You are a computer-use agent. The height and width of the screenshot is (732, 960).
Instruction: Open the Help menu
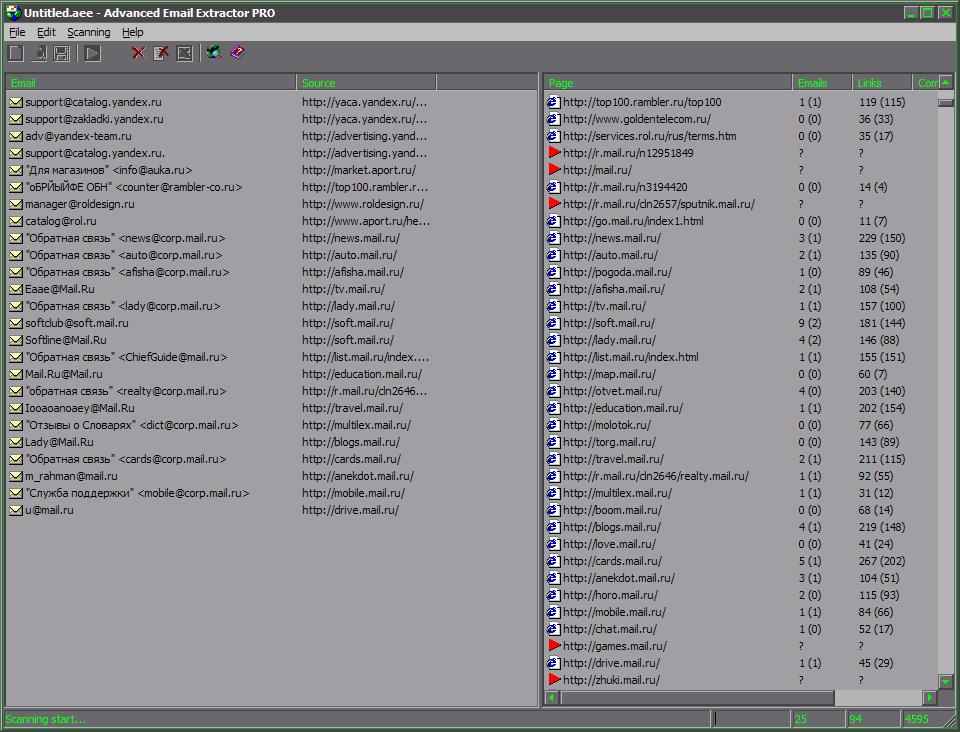click(132, 32)
